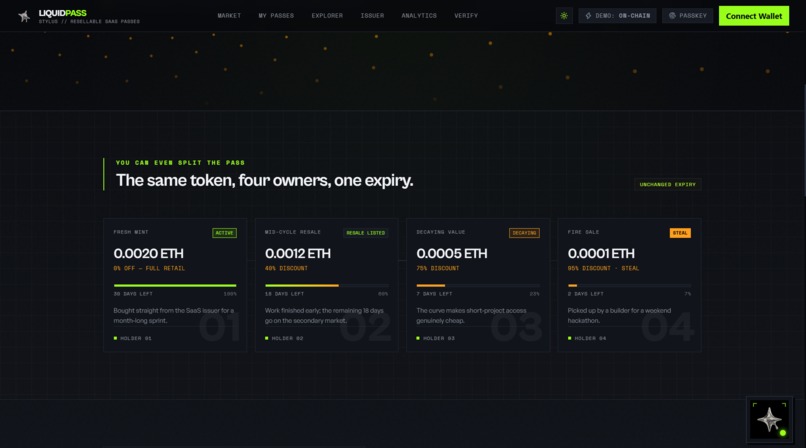Click the 0.0001 ETH price
Viewport: 806px width, 448px height.
point(601,253)
